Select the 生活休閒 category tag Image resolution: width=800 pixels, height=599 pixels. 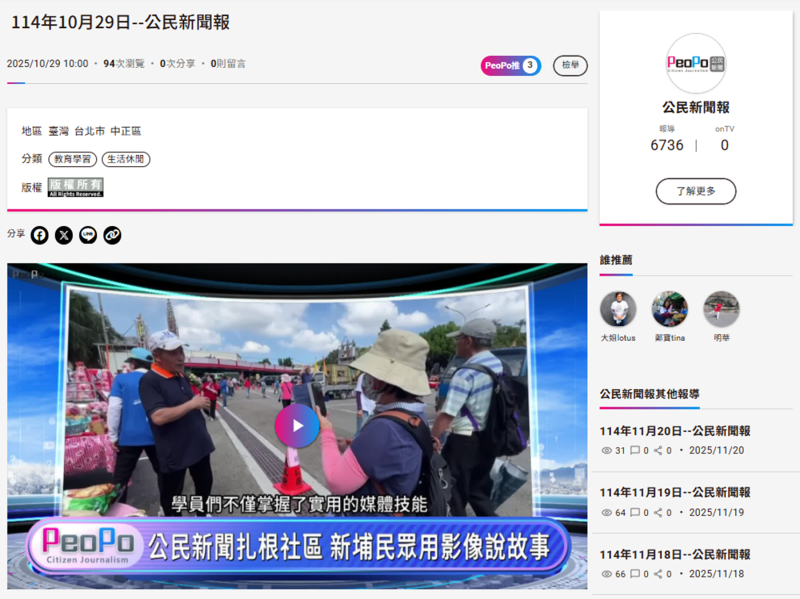click(x=128, y=158)
